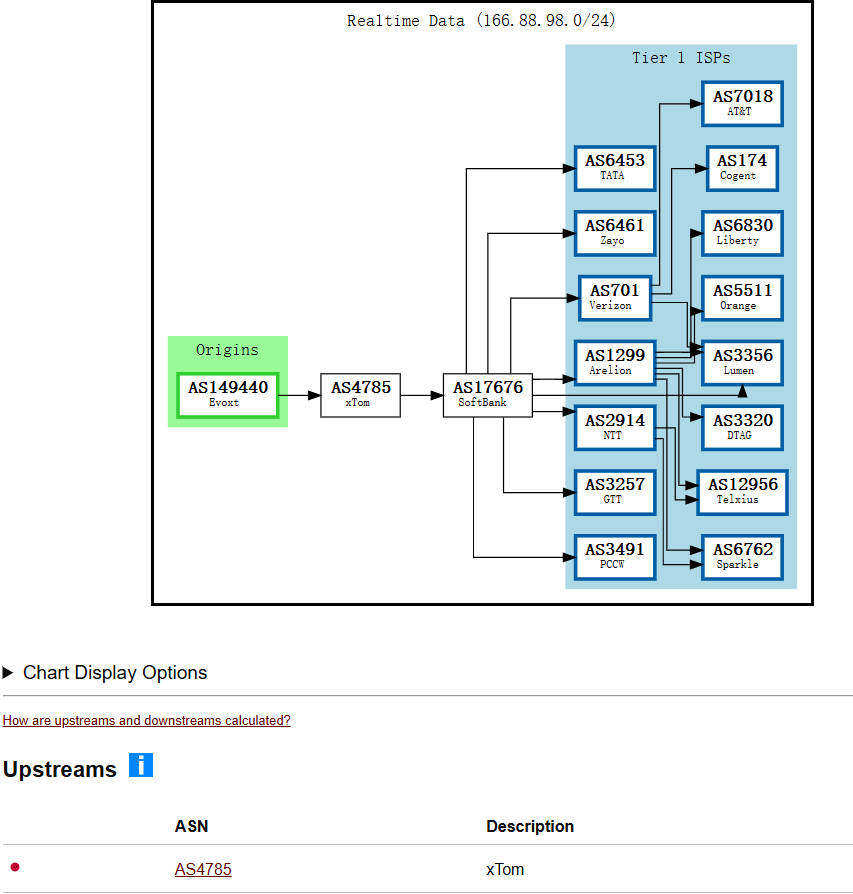This screenshot has width=853, height=894.
Task: Select the AS3491 PCCW node
Action: (x=615, y=557)
